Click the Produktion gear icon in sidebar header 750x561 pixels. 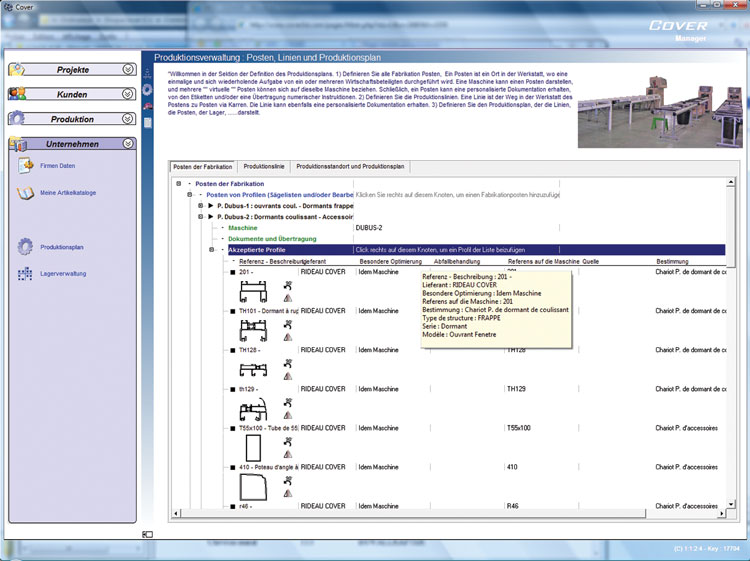[17, 118]
